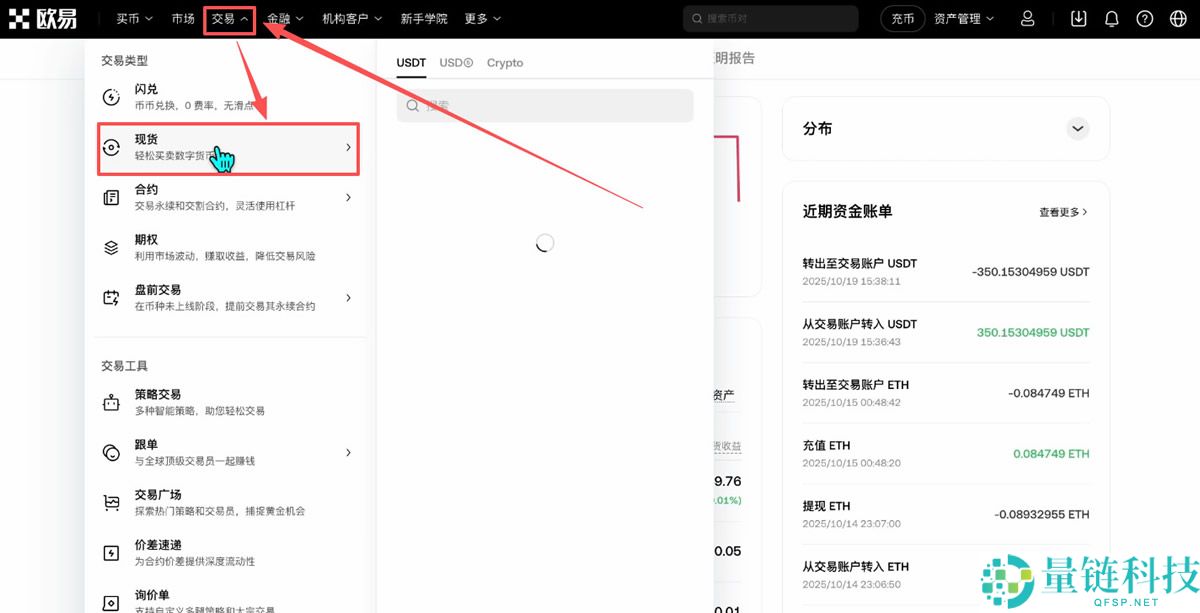Select the 市场 menu item
Viewport: 1200px width, 613px height.
(183, 18)
